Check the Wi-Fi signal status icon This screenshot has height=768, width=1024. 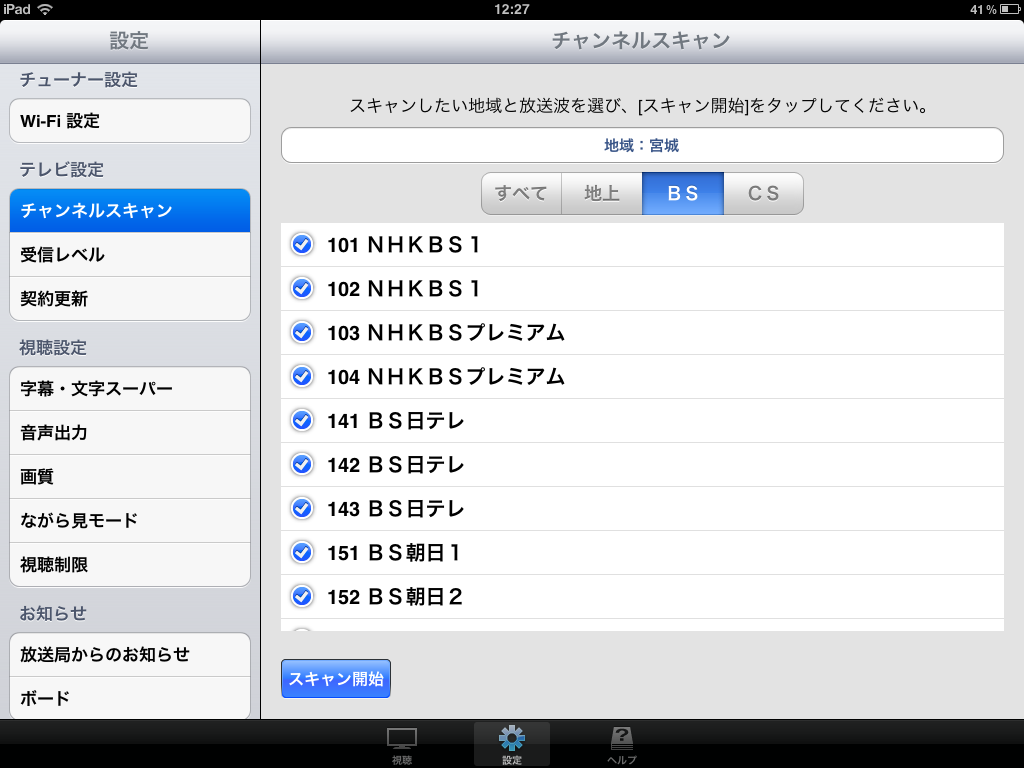tap(45, 9)
